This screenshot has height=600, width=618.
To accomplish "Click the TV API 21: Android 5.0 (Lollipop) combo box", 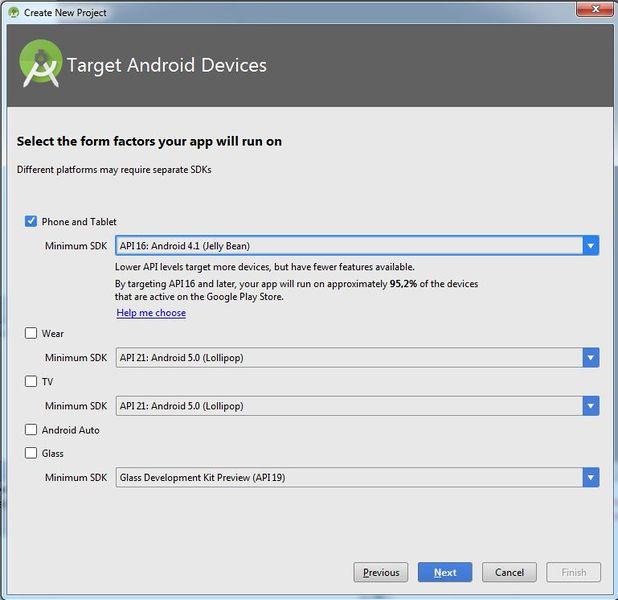I will pos(357,406).
